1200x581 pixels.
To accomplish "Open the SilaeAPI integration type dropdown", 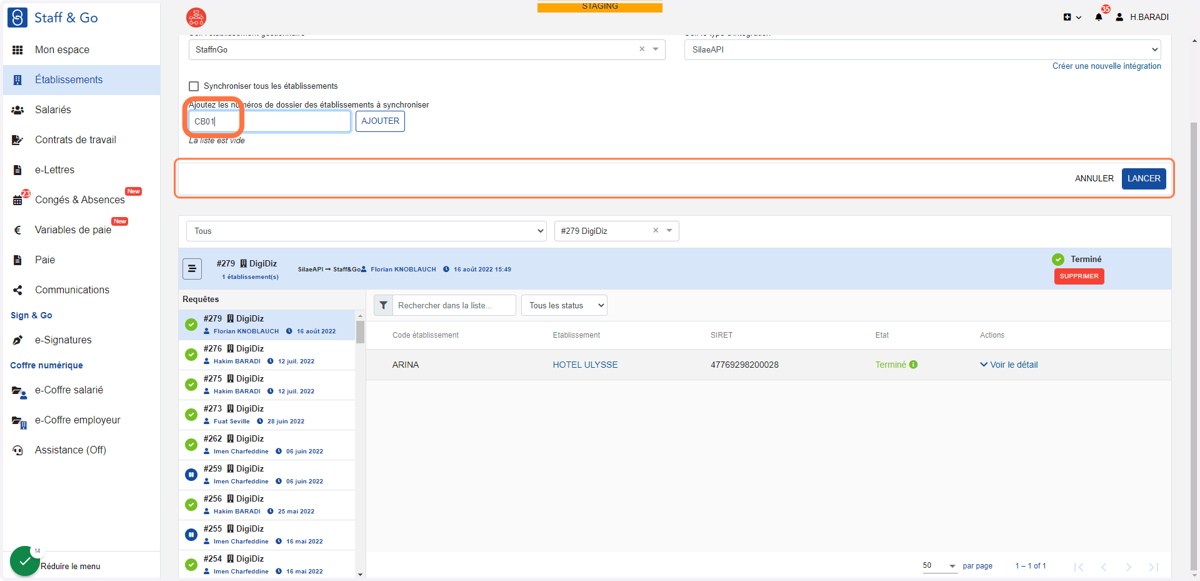I will pyautogui.click(x=922, y=49).
